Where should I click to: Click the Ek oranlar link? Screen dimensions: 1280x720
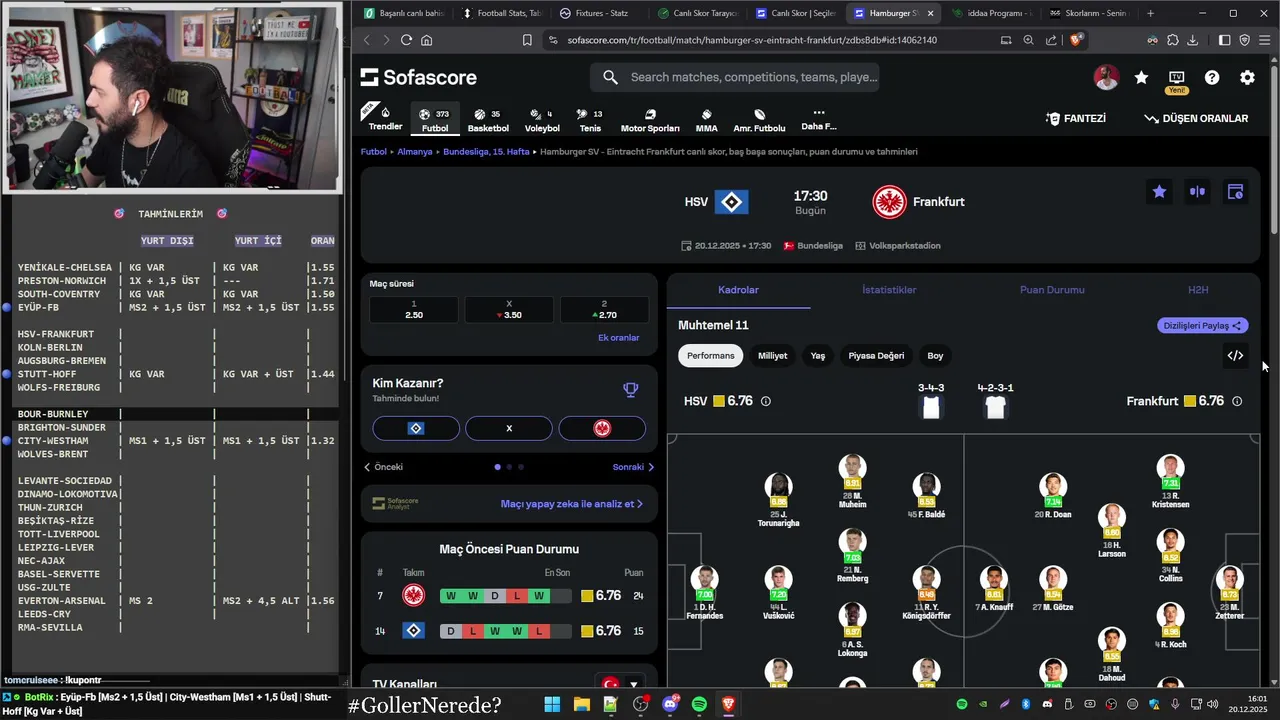[x=618, y=337]
